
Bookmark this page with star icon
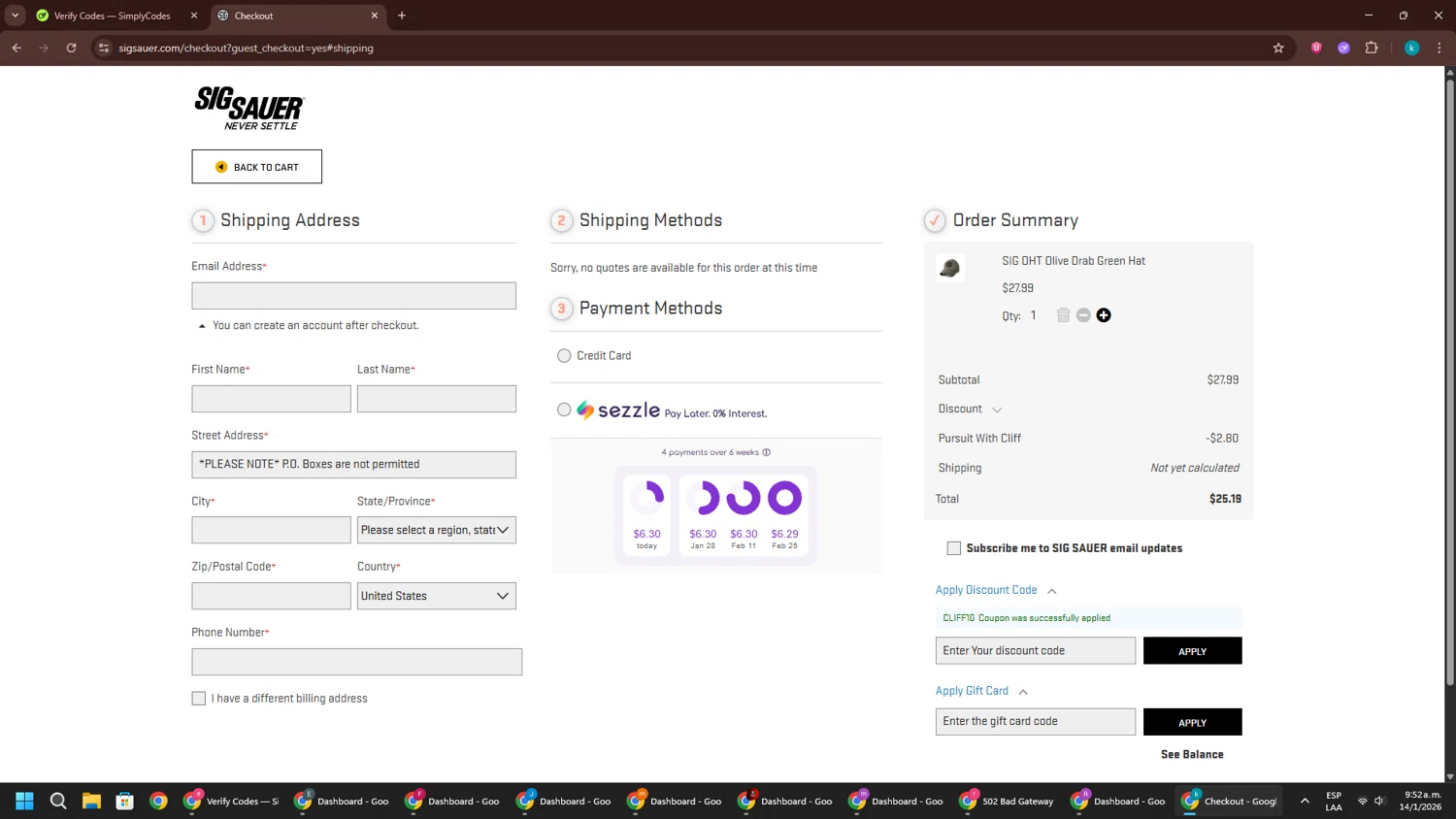pyautogui.click(x=1278, y=48)
